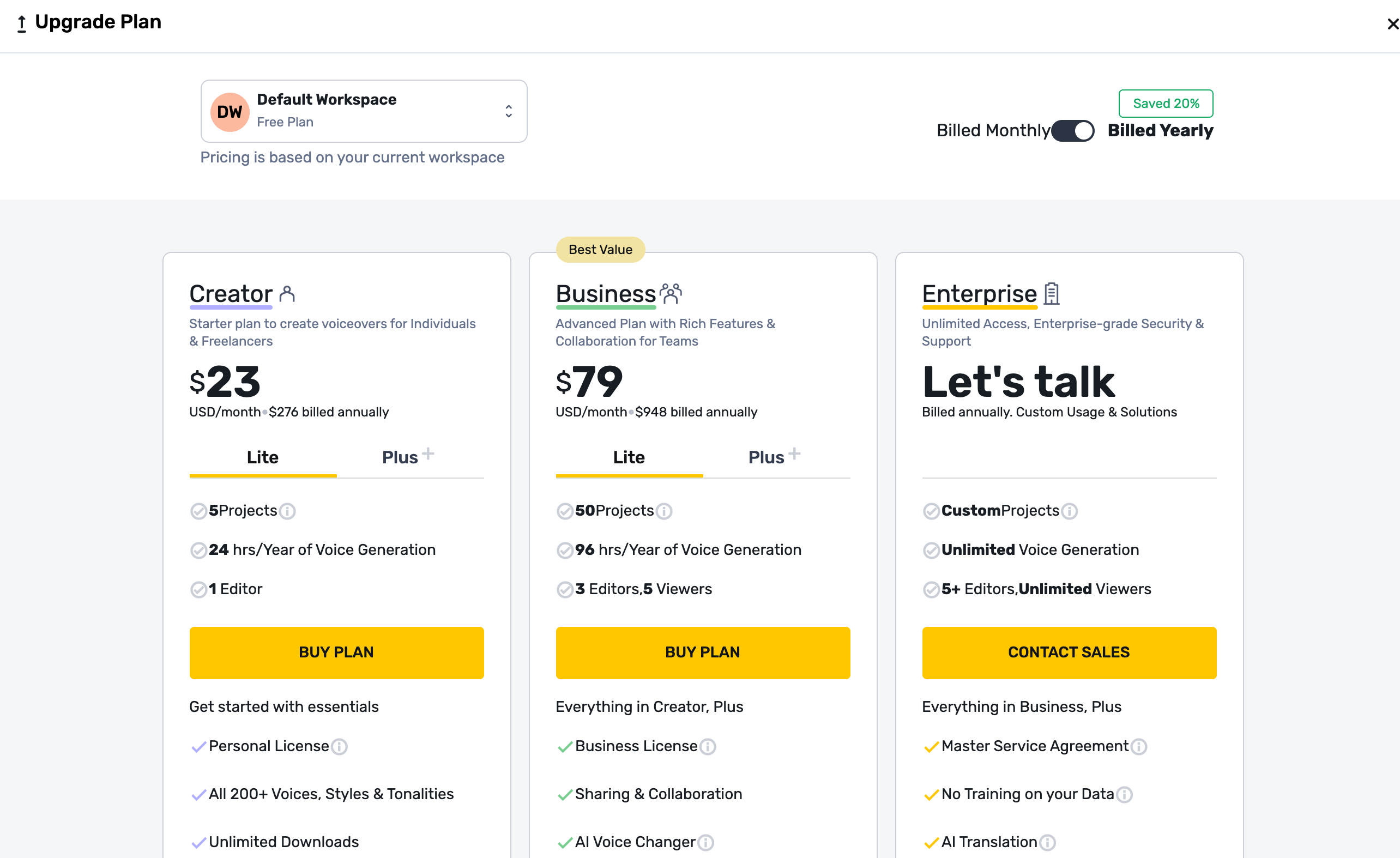Click AI Translation info icon
Screen dimensions: 1400x858
[x=1047, y=843]
